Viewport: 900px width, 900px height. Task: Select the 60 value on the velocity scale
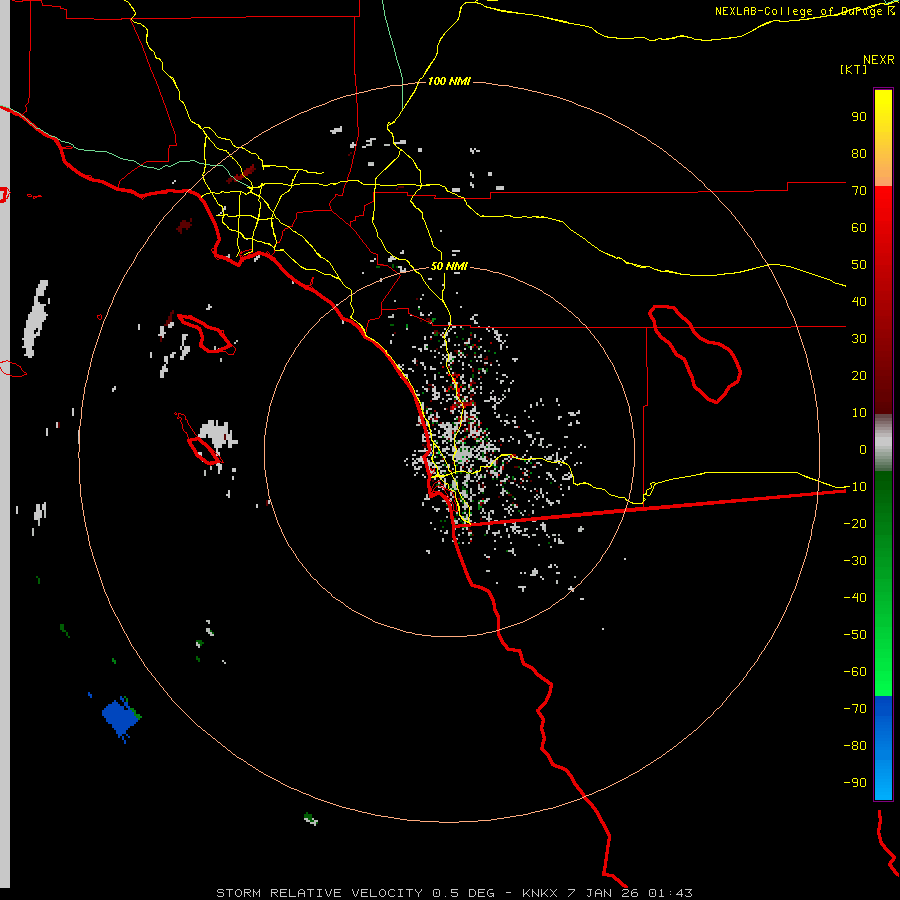(859, 227)
